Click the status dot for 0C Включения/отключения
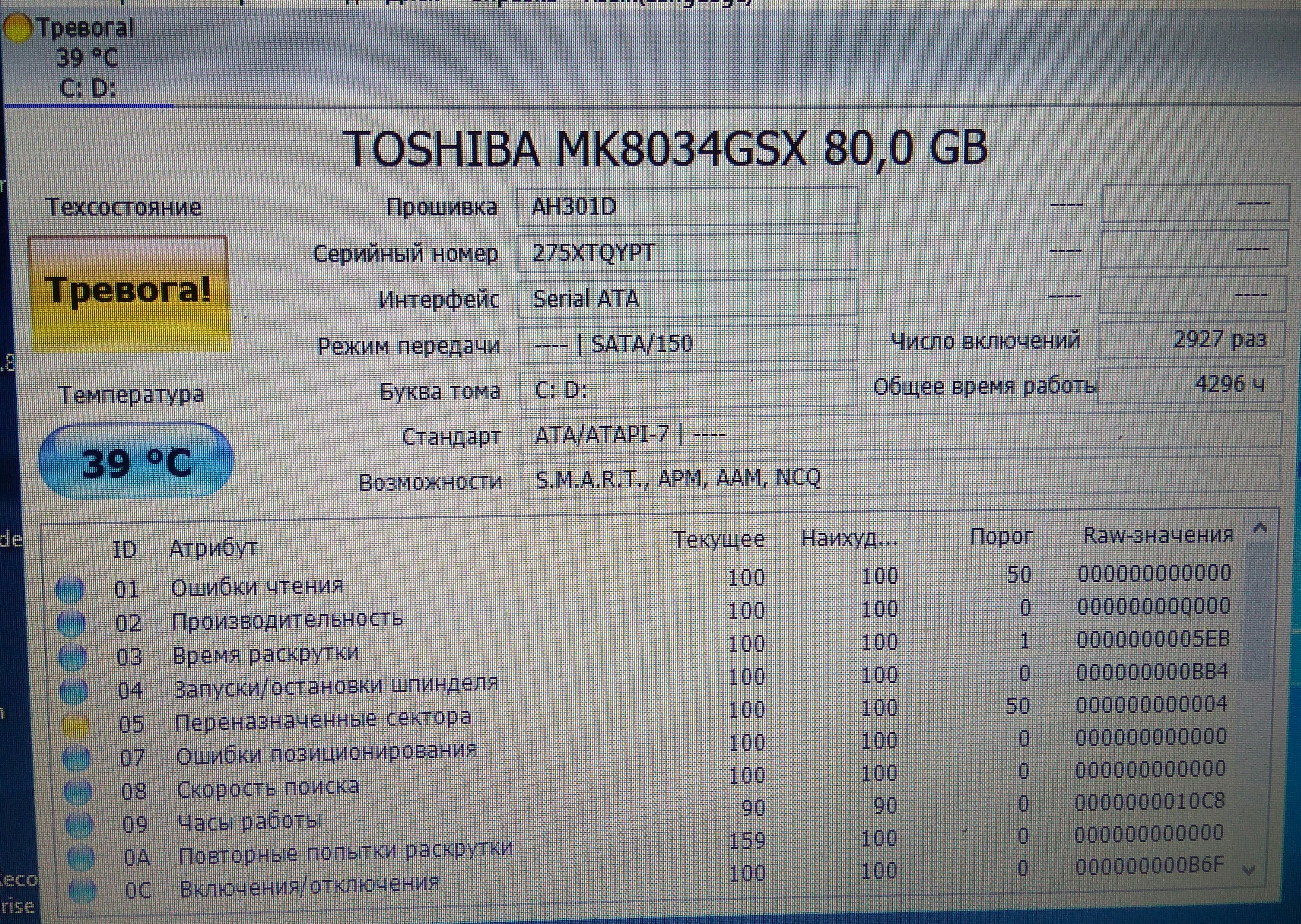Screen dimensions: 1301x924 pyautogui.click(x=82, y=891)
